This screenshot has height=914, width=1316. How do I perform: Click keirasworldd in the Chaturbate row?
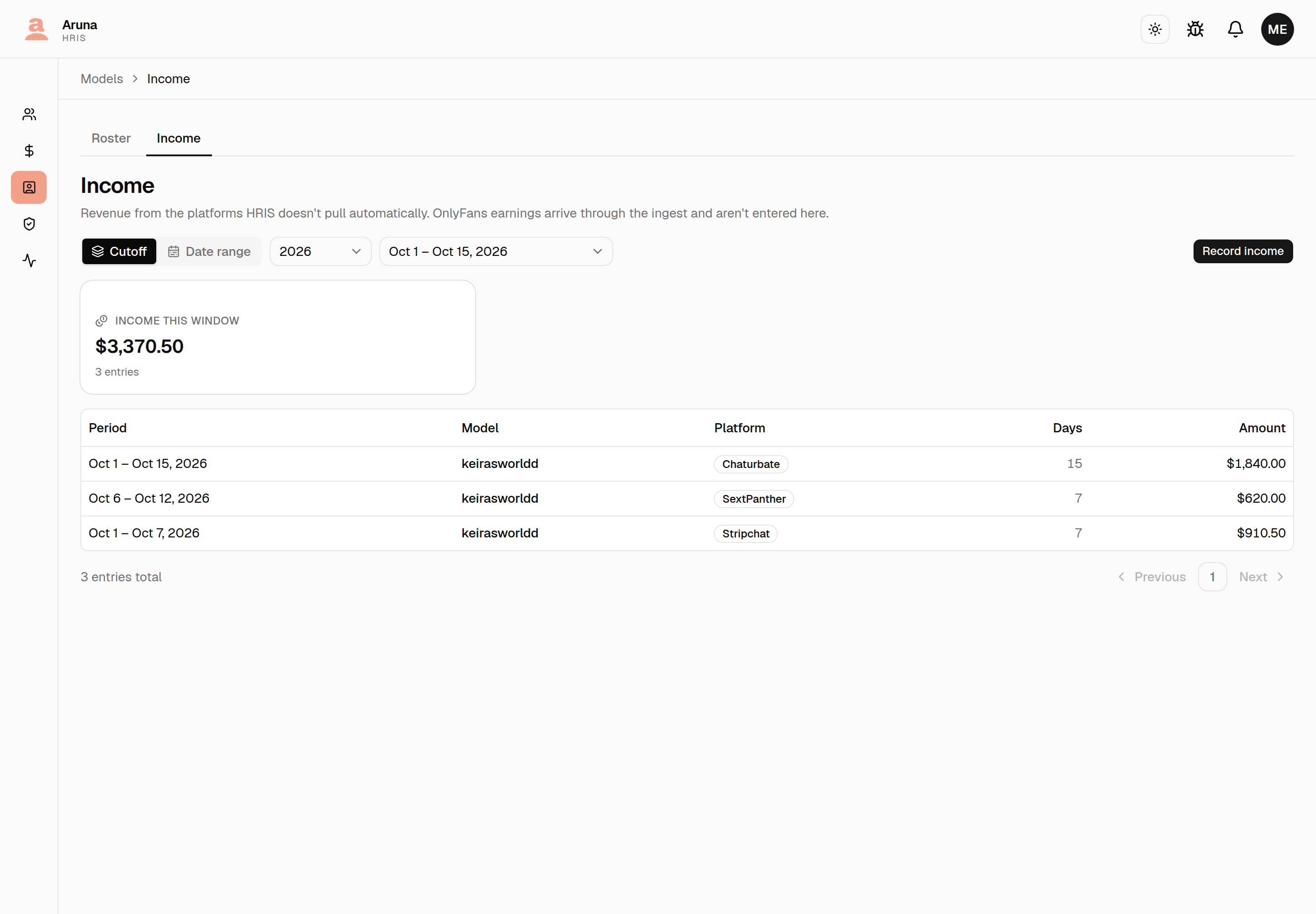500,464
